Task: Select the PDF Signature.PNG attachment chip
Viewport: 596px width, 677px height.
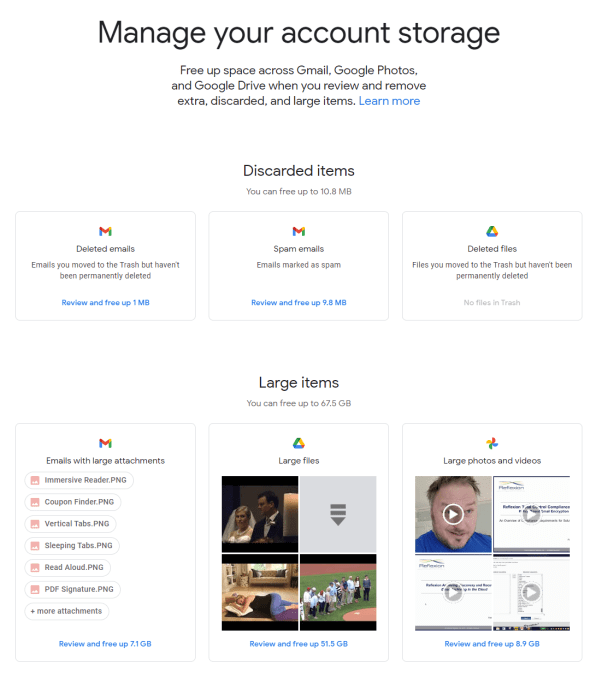Action: point(73,589)
